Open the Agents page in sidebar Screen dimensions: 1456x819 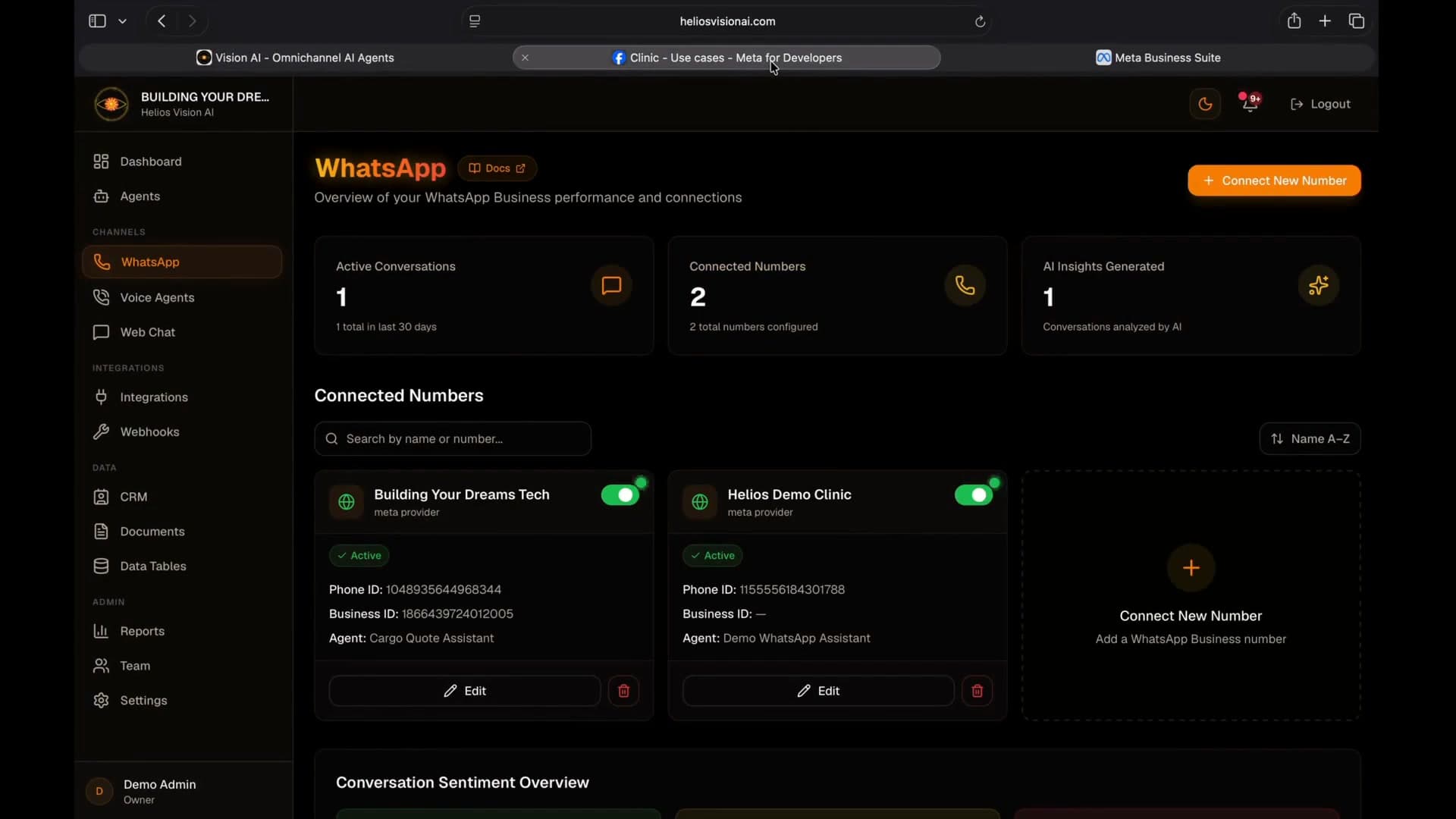pos(182,196)
